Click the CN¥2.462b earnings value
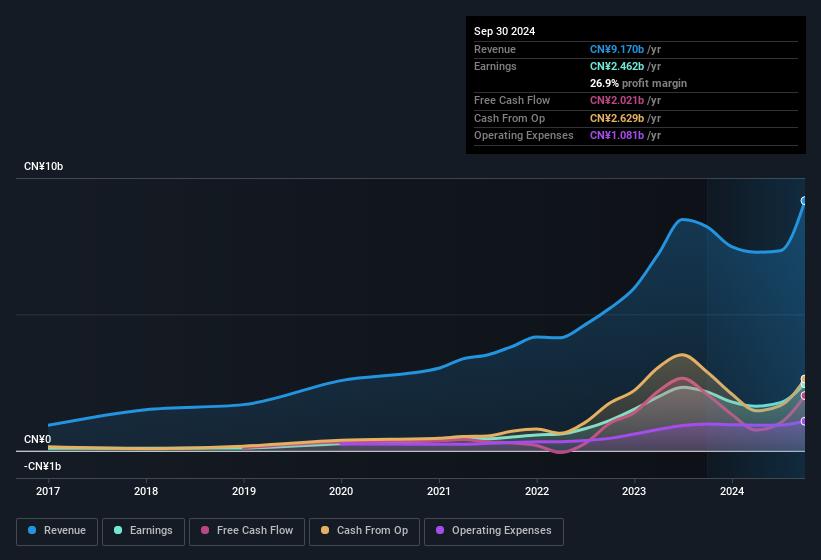 (617, 66)
